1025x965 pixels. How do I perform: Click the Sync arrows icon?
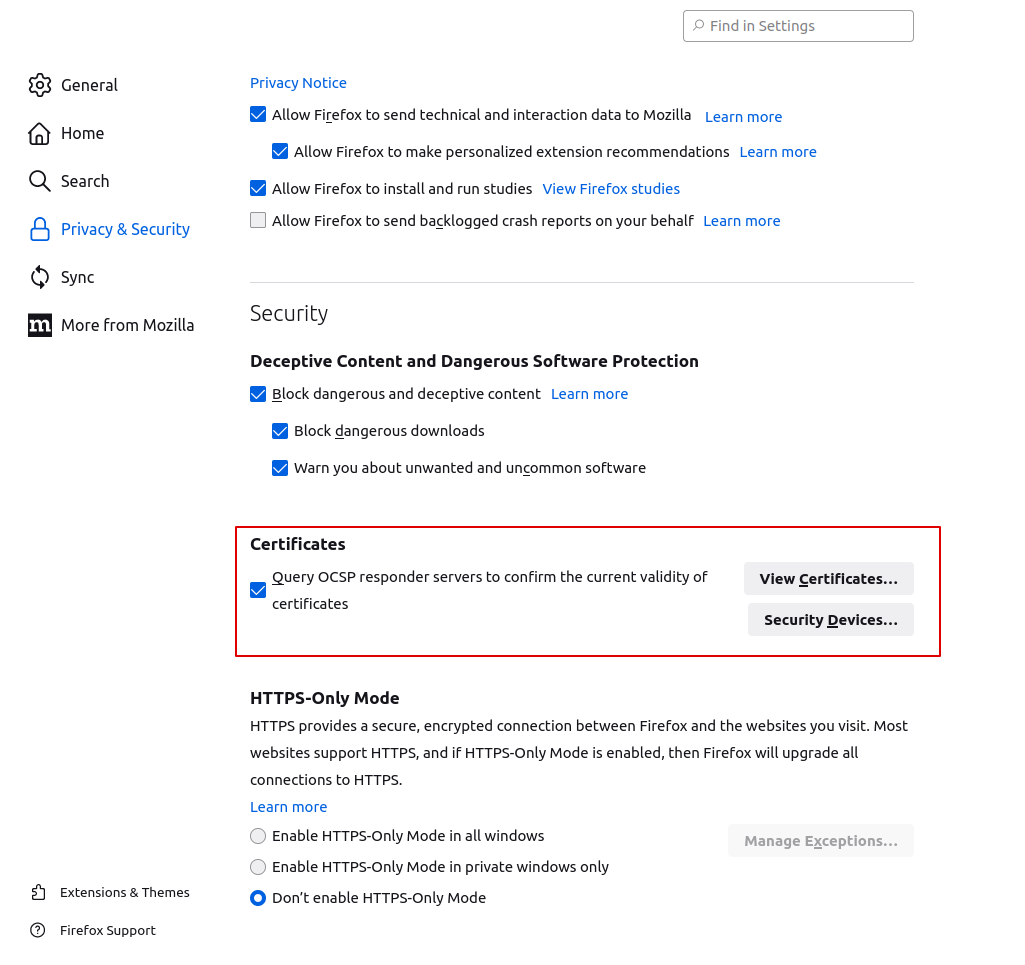click(39, 277)
